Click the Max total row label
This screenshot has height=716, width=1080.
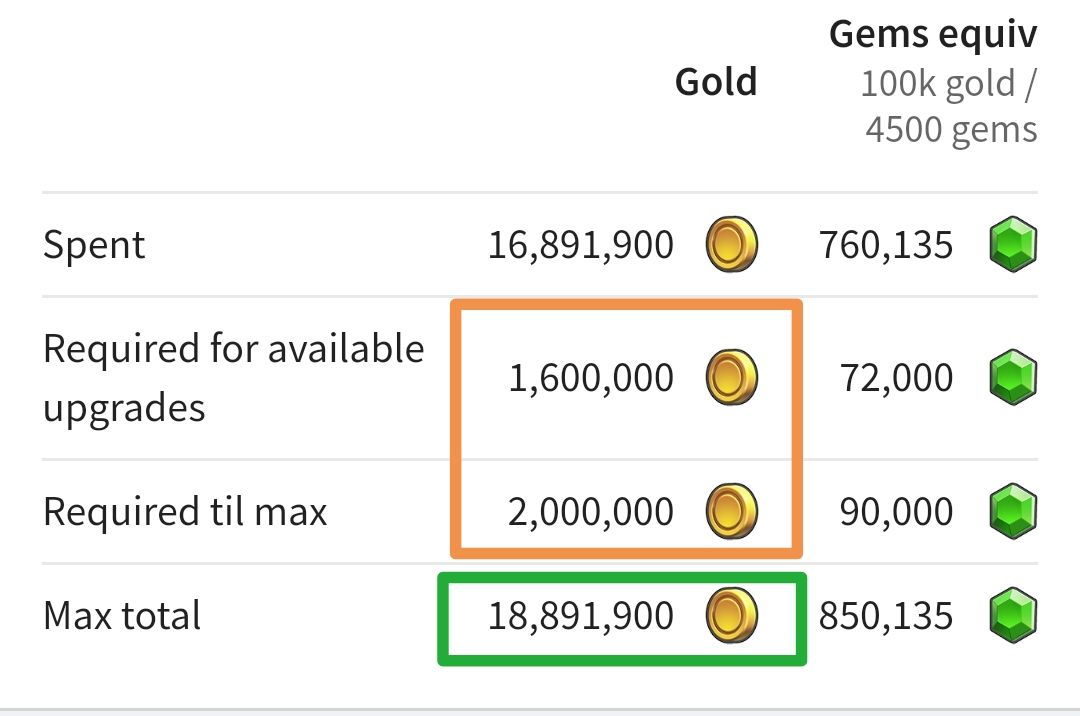tap(122, 615)
